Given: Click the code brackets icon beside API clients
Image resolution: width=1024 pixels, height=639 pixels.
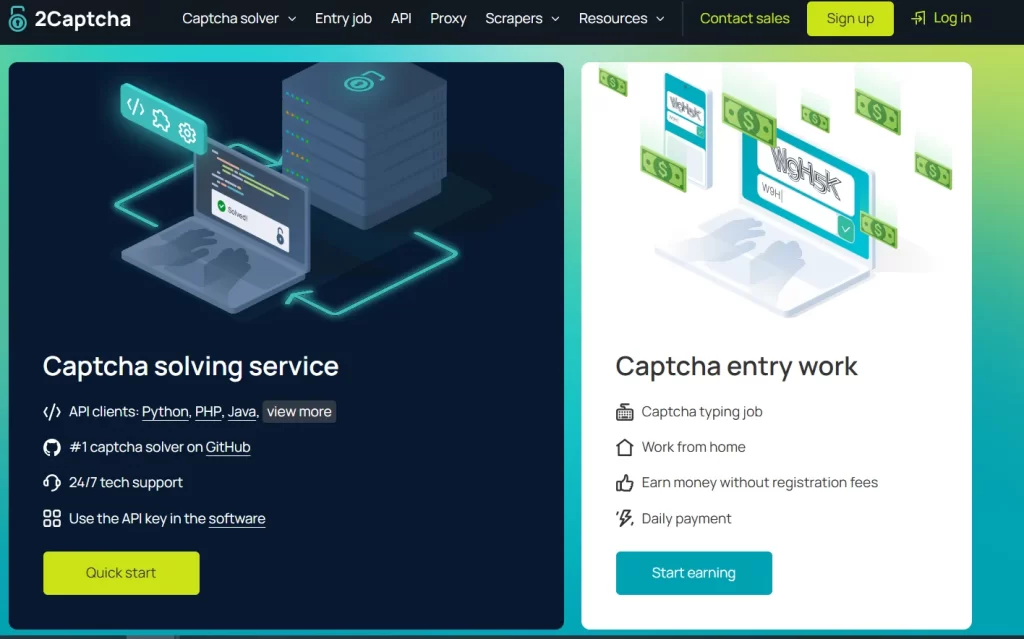Looking at the screenshot, I should [x=52, y=412].
